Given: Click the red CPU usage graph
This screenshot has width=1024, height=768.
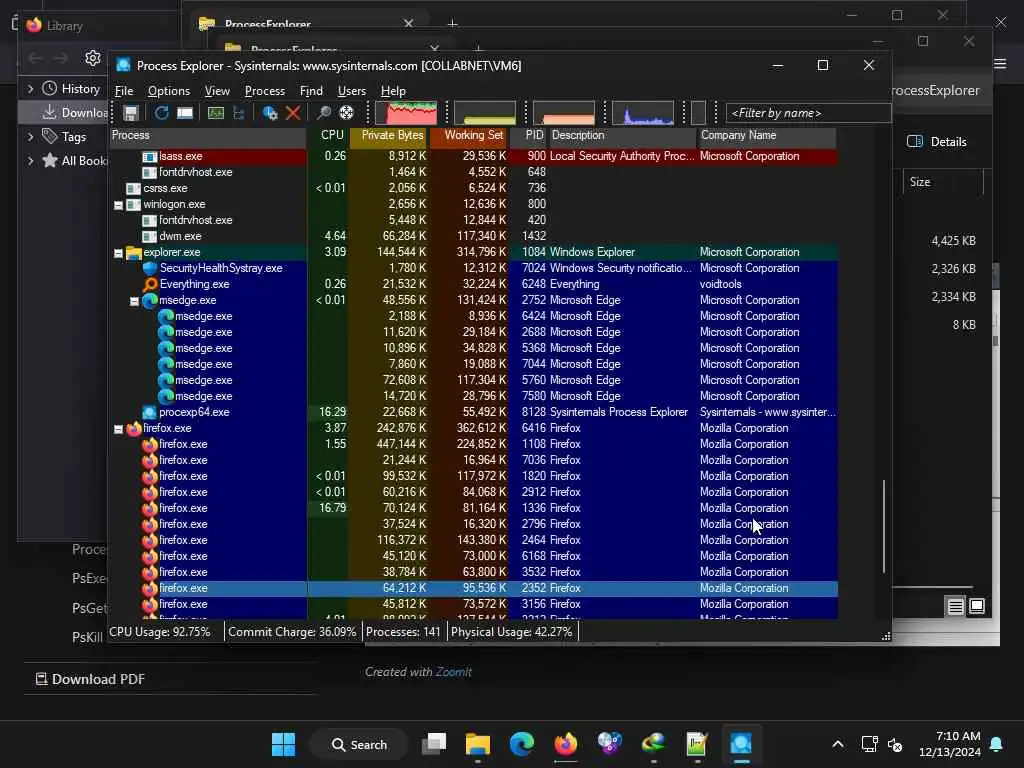Looking at the screenshot, I should pos(406,112).
